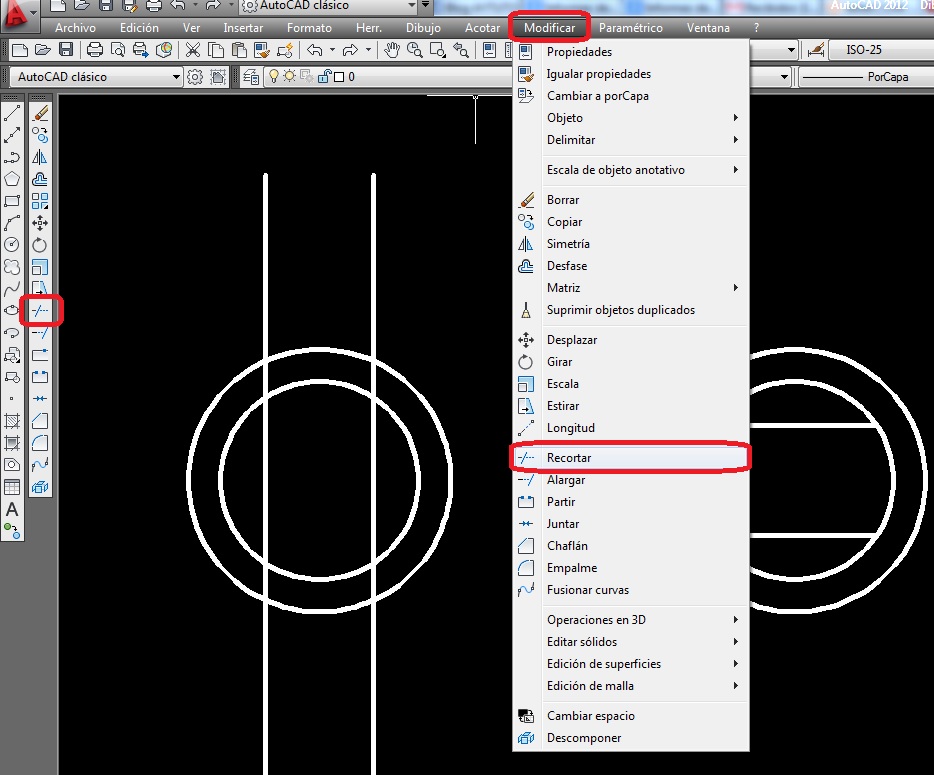
Task: Click the Zoom realtime magnifier icon
Action: click(x=412, y=48)
